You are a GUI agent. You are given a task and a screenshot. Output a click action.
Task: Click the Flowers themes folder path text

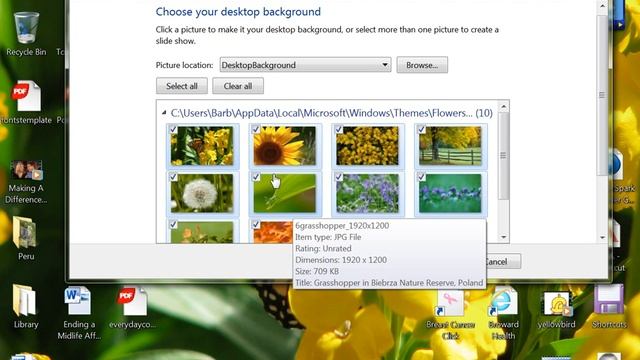point(331,113)
